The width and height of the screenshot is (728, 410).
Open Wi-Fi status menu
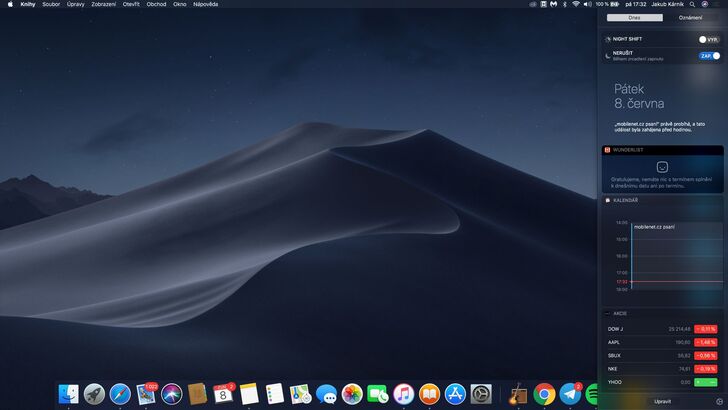point(576,4)
